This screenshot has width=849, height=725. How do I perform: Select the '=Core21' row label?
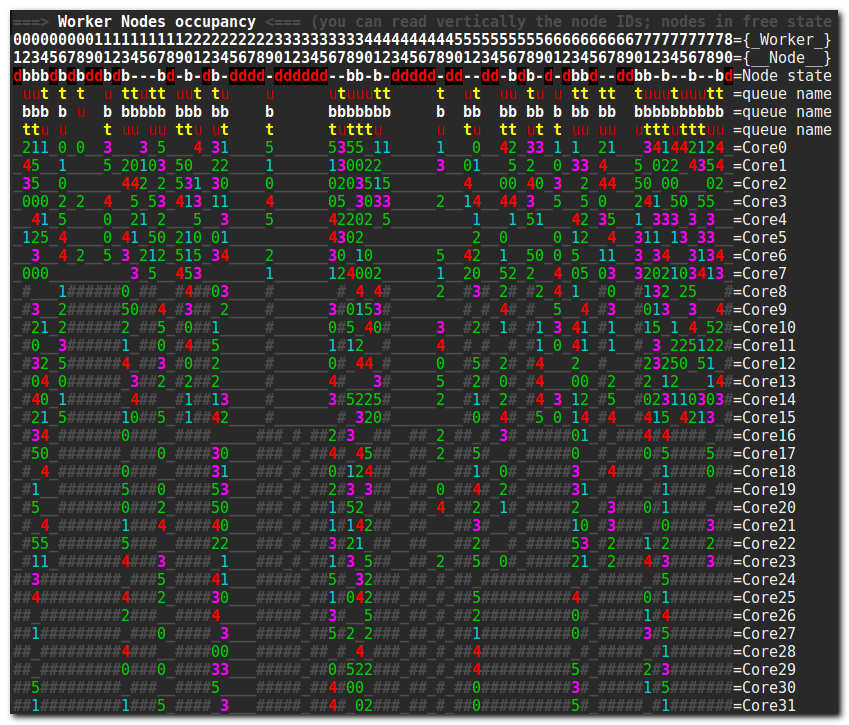point(765,526)
